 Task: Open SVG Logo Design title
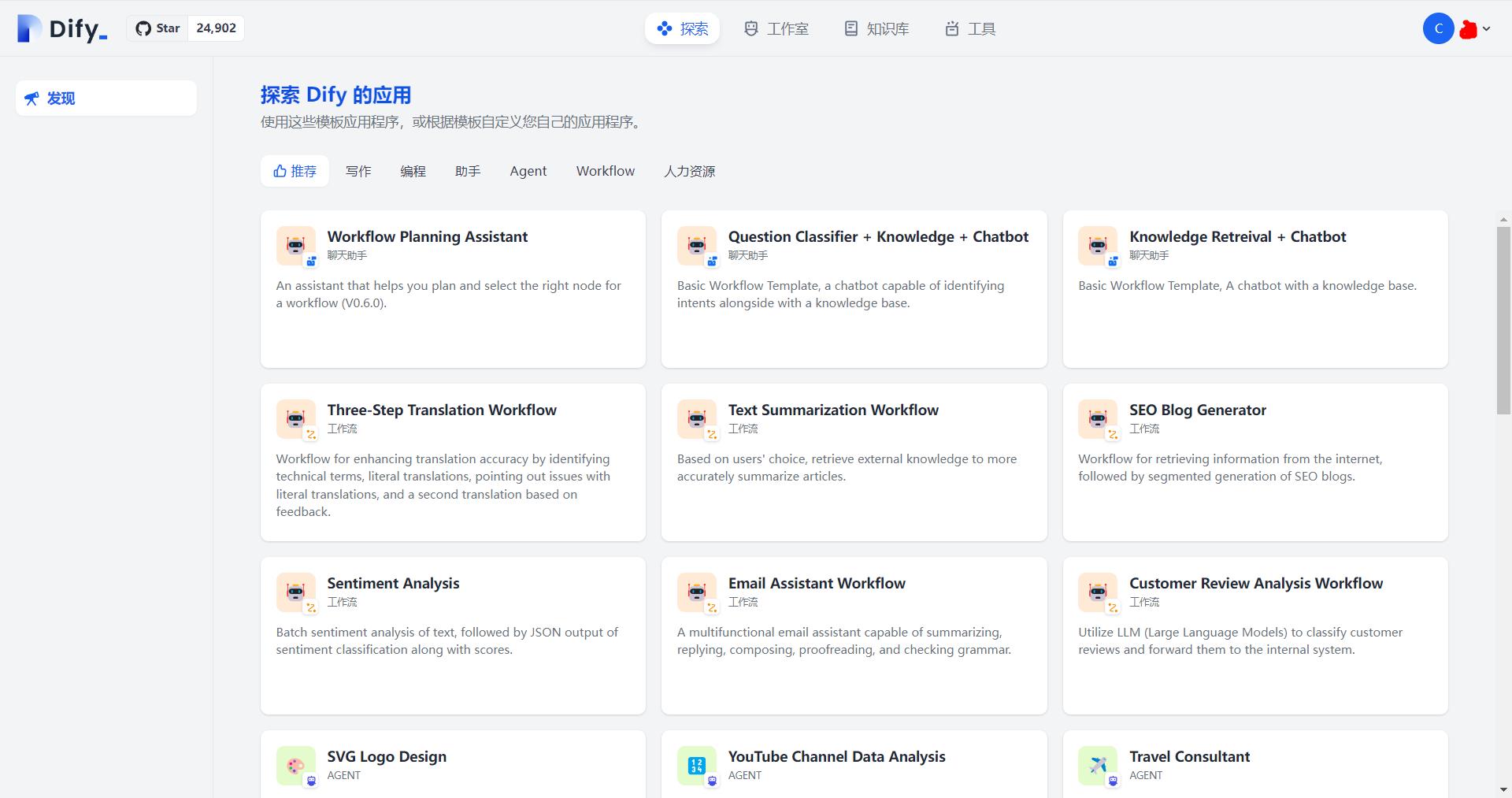[387, 756]
